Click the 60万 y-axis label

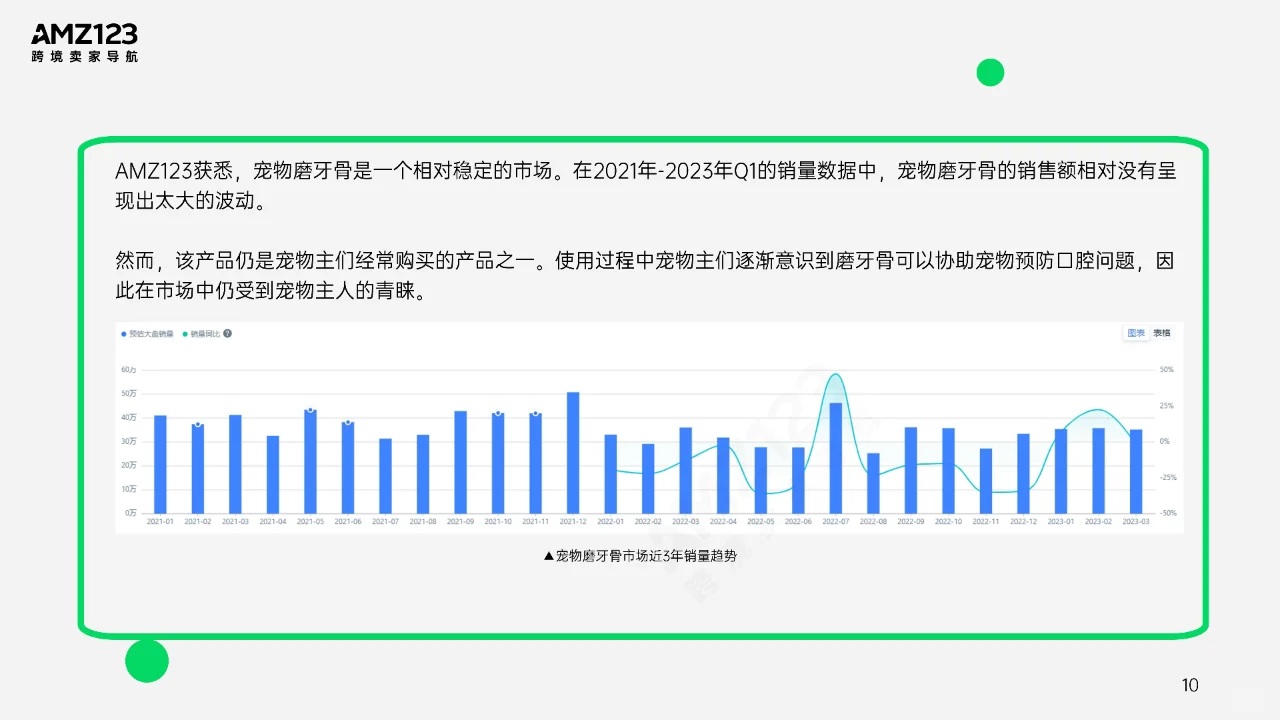pos(128,369)
